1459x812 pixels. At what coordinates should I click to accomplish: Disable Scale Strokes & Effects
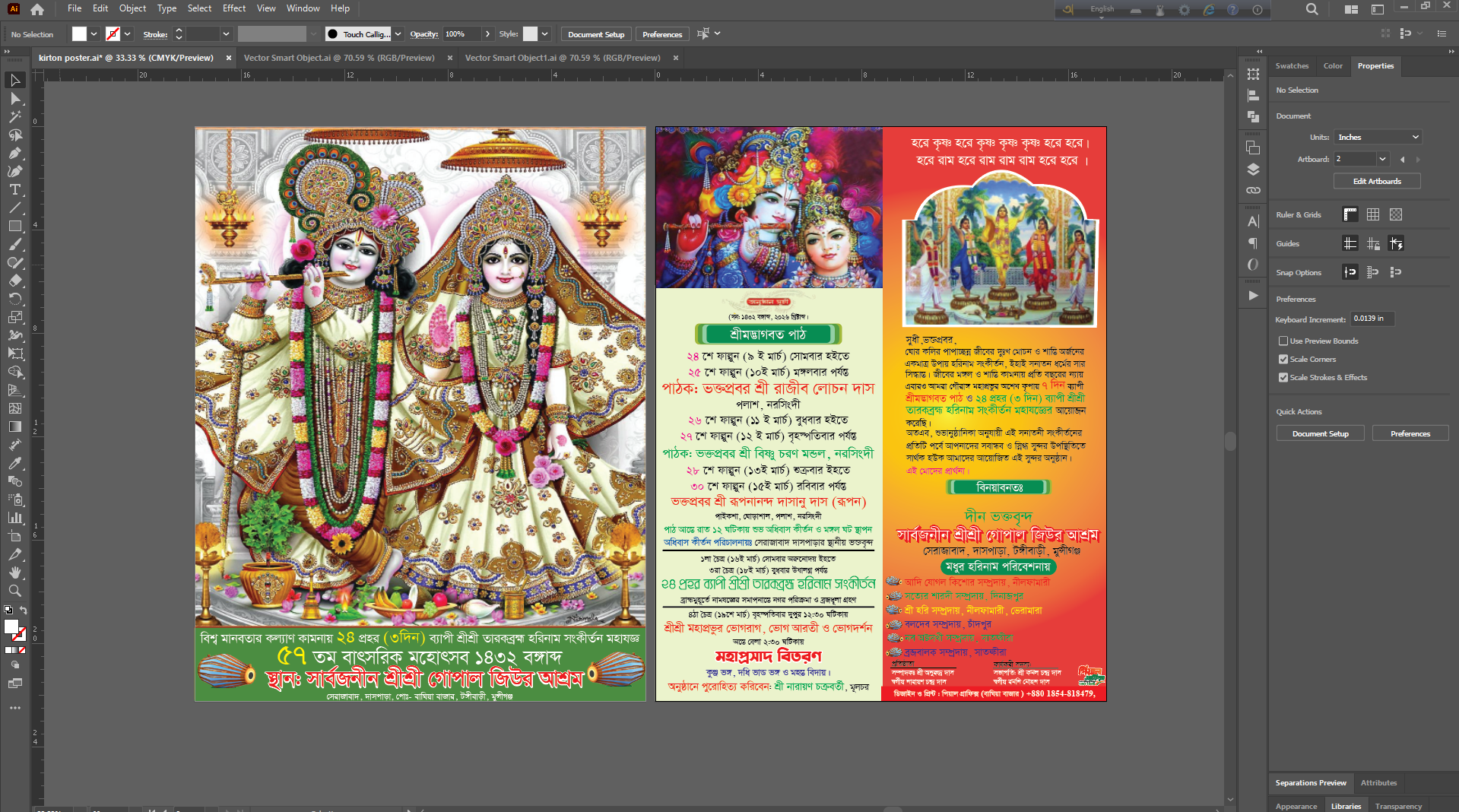tap(1283, 377)
